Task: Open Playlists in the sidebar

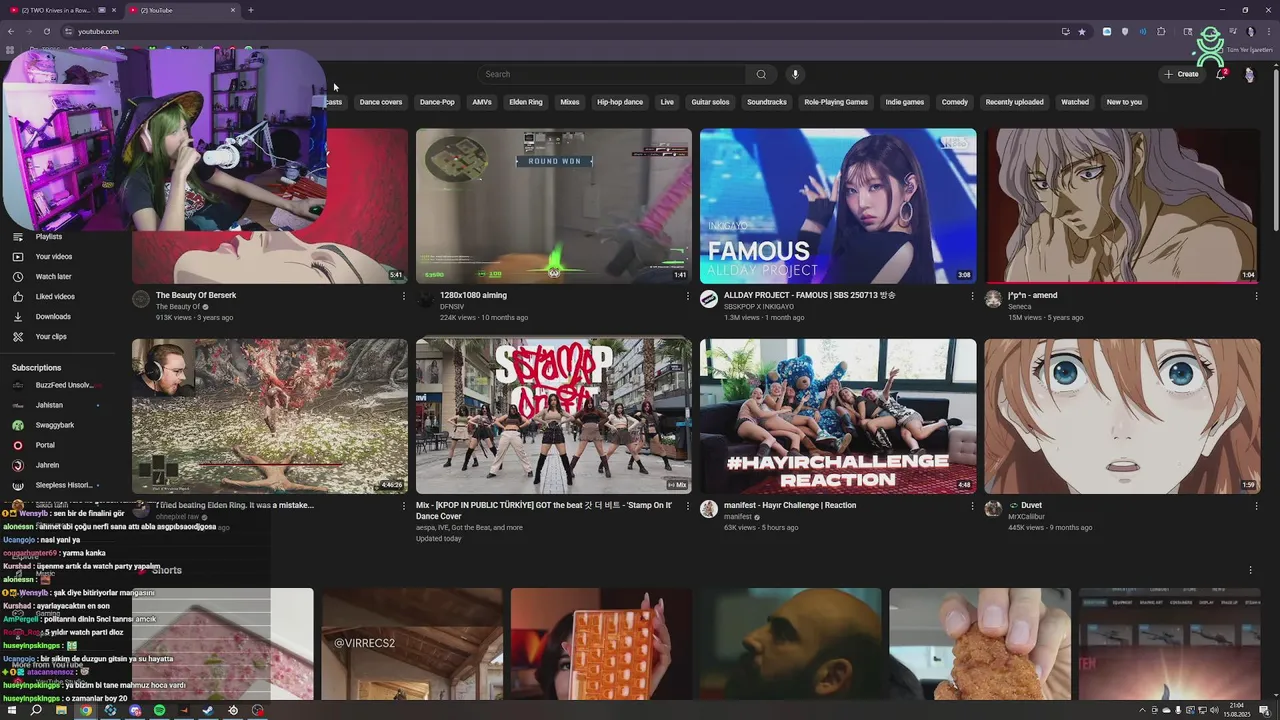Action: tap(49, 237)
